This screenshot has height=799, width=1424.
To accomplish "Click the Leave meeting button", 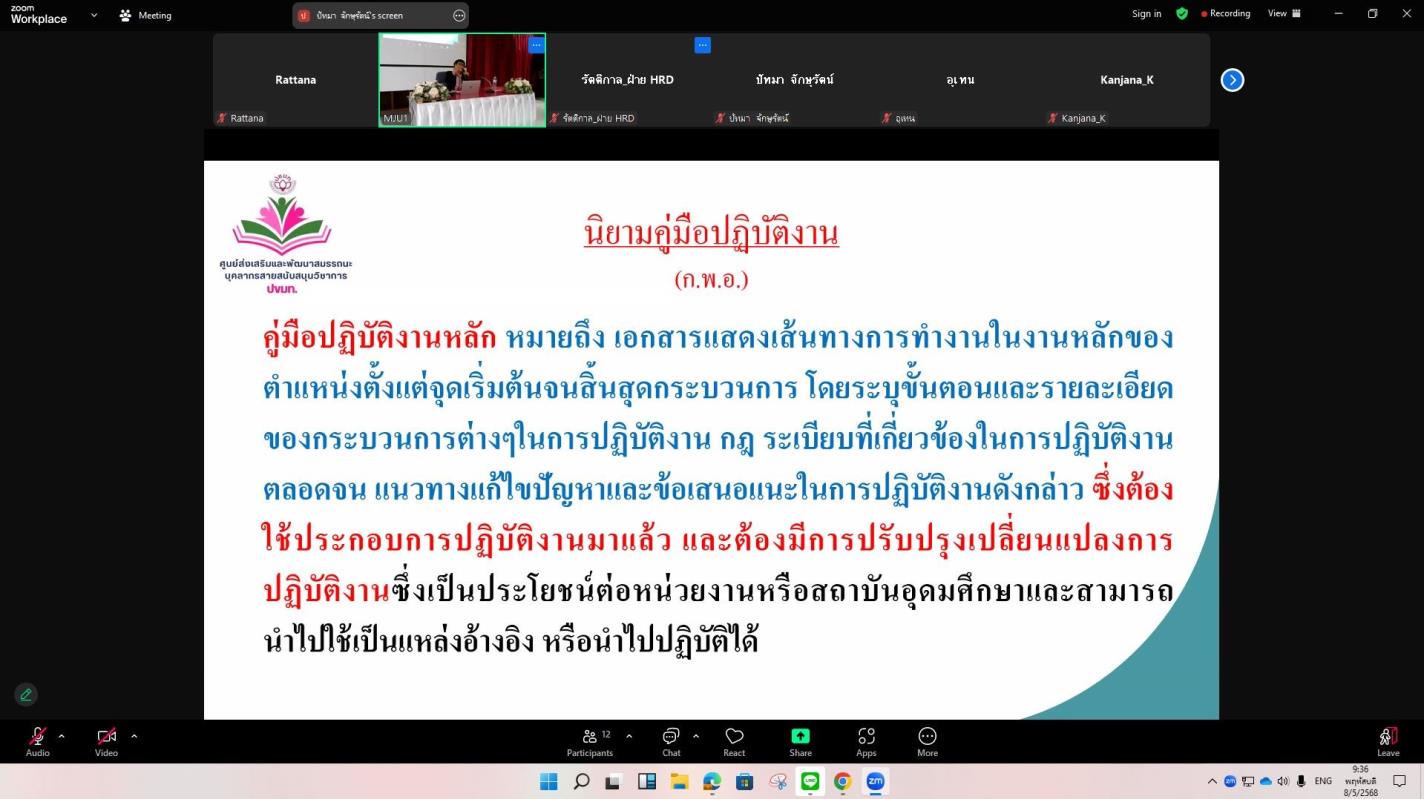I will click(1388, 741).
